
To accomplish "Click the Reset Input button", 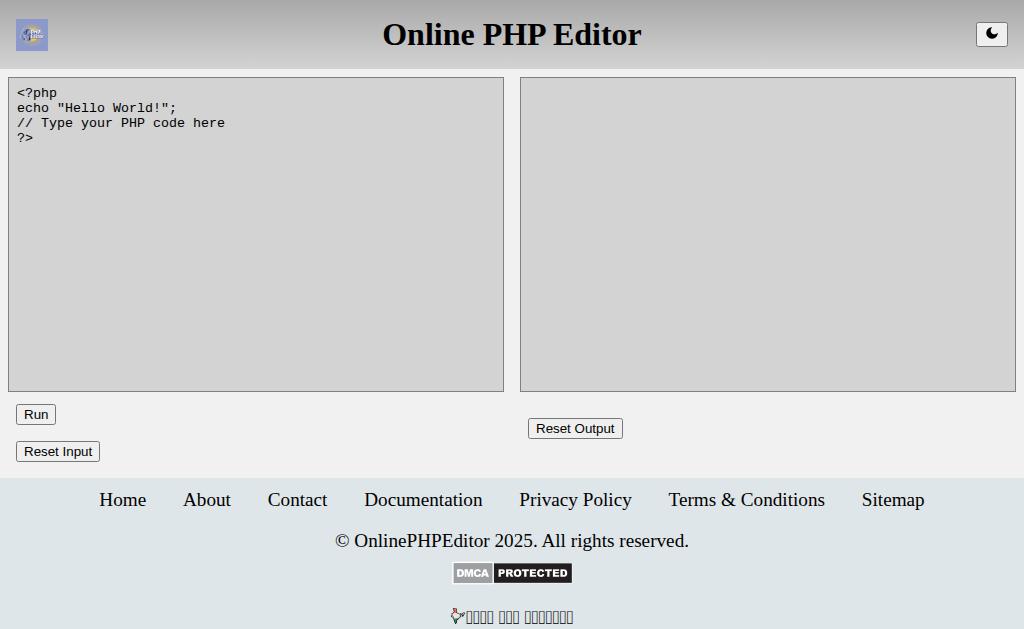I will (58, 451).
